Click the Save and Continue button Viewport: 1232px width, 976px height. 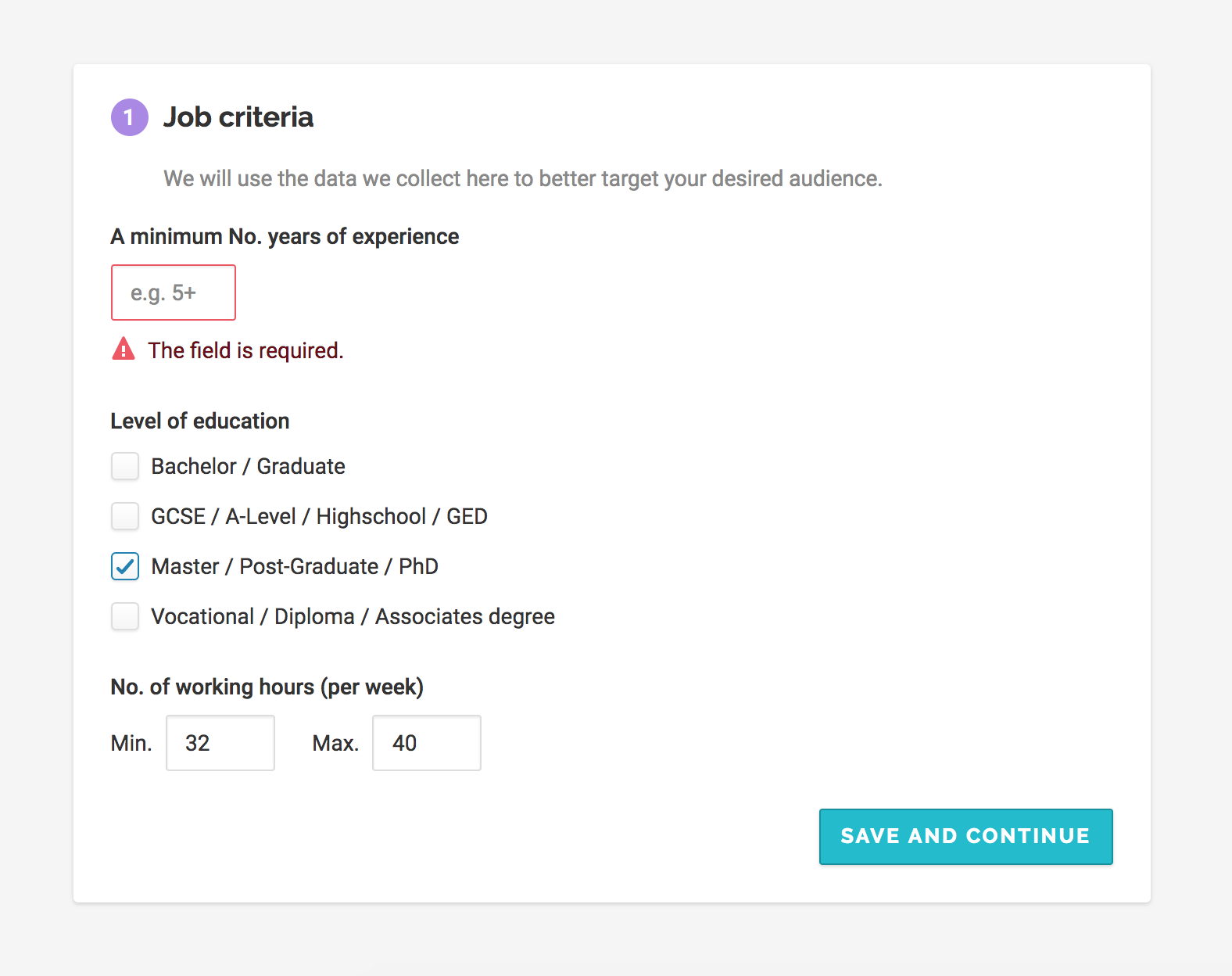966,837
